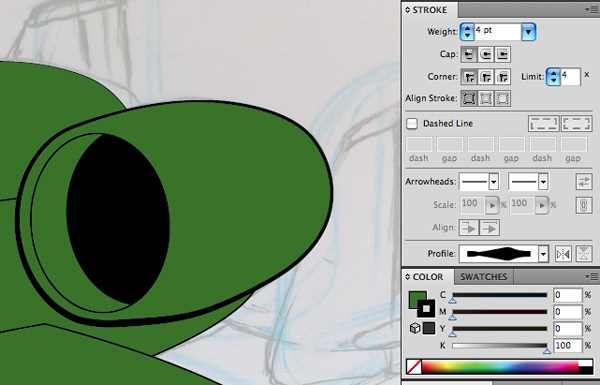Open the start arrowhead dropdown
This screenshot has width=600, height=385.
tap(493, 182)
